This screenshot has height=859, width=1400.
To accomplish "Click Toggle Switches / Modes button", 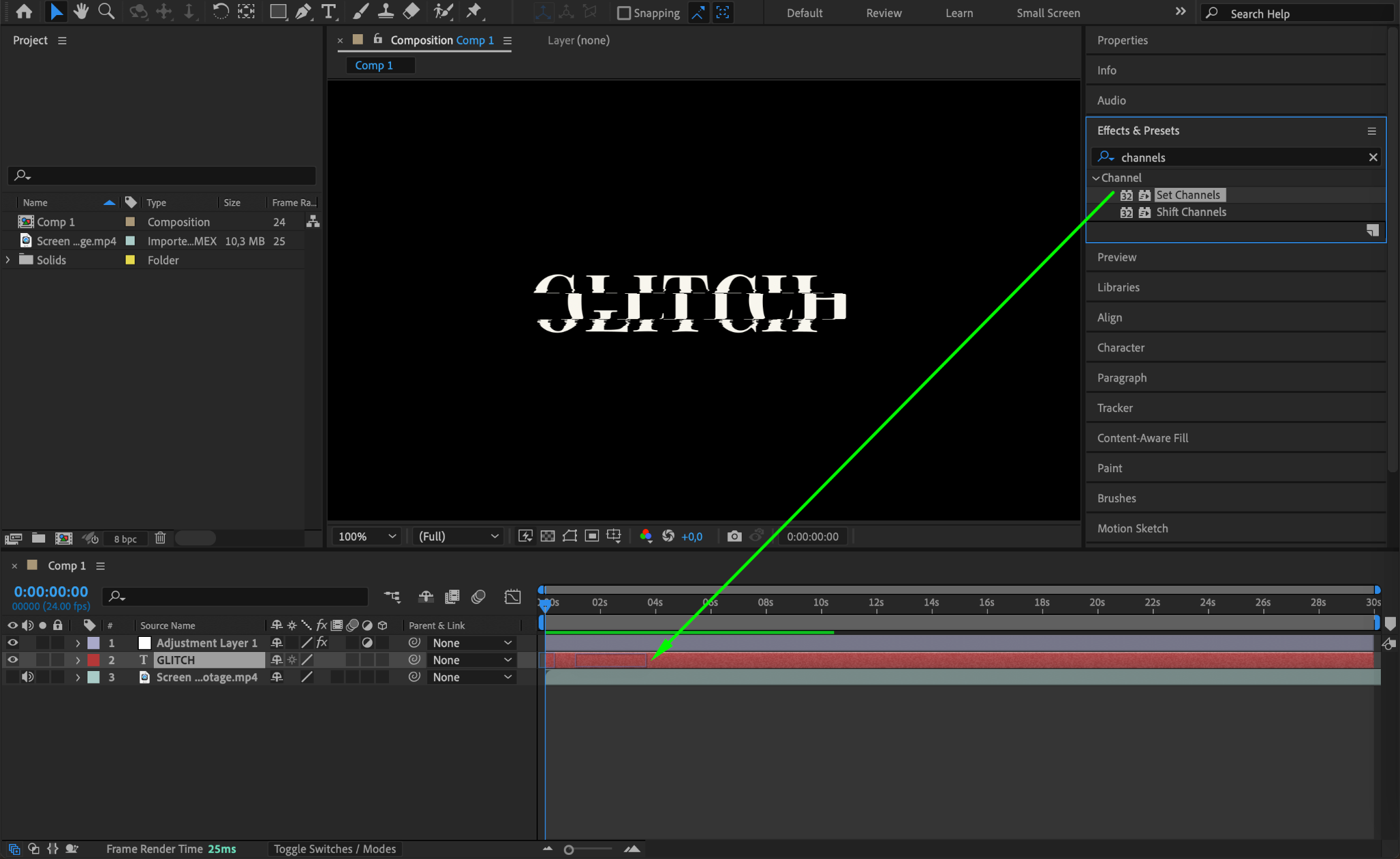I will pyautogui.click(x=335, y=849).
